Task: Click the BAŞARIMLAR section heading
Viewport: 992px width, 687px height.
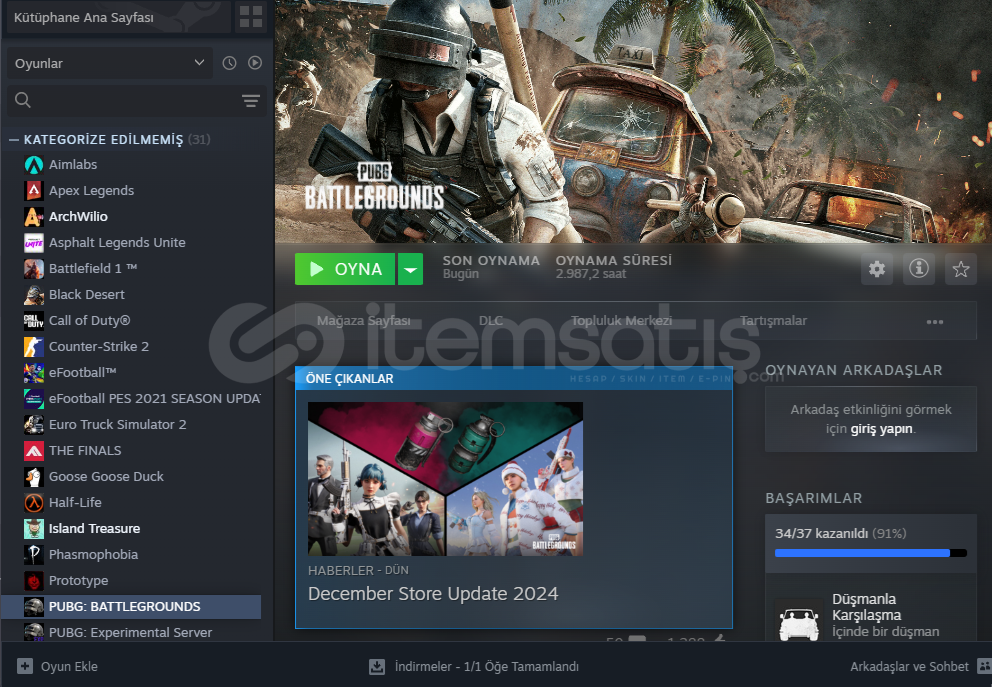Action: pos(814,498)
